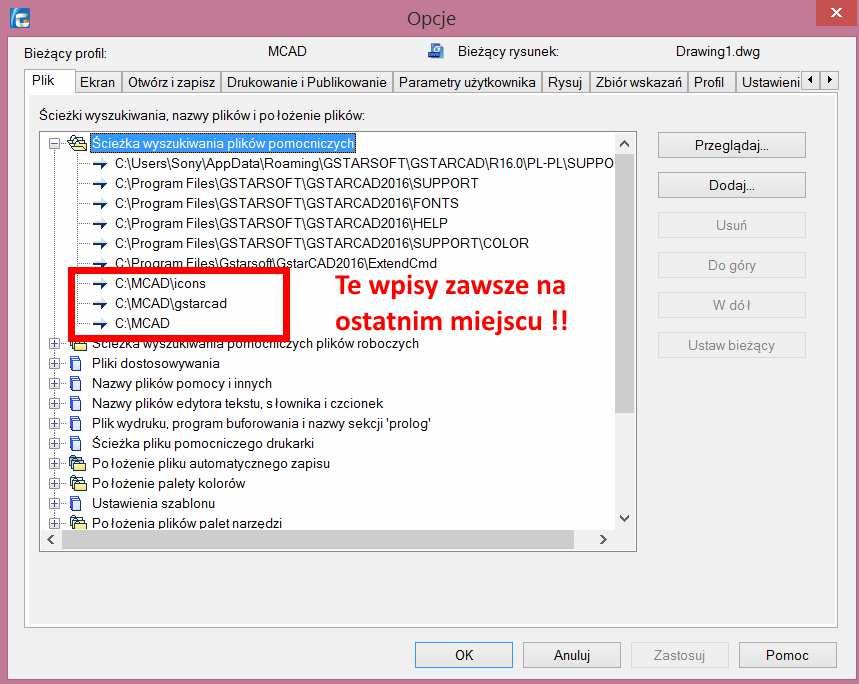Select Ścieżka wyszukiwania pomocniczych plików roboczych row

click(255, 344)
